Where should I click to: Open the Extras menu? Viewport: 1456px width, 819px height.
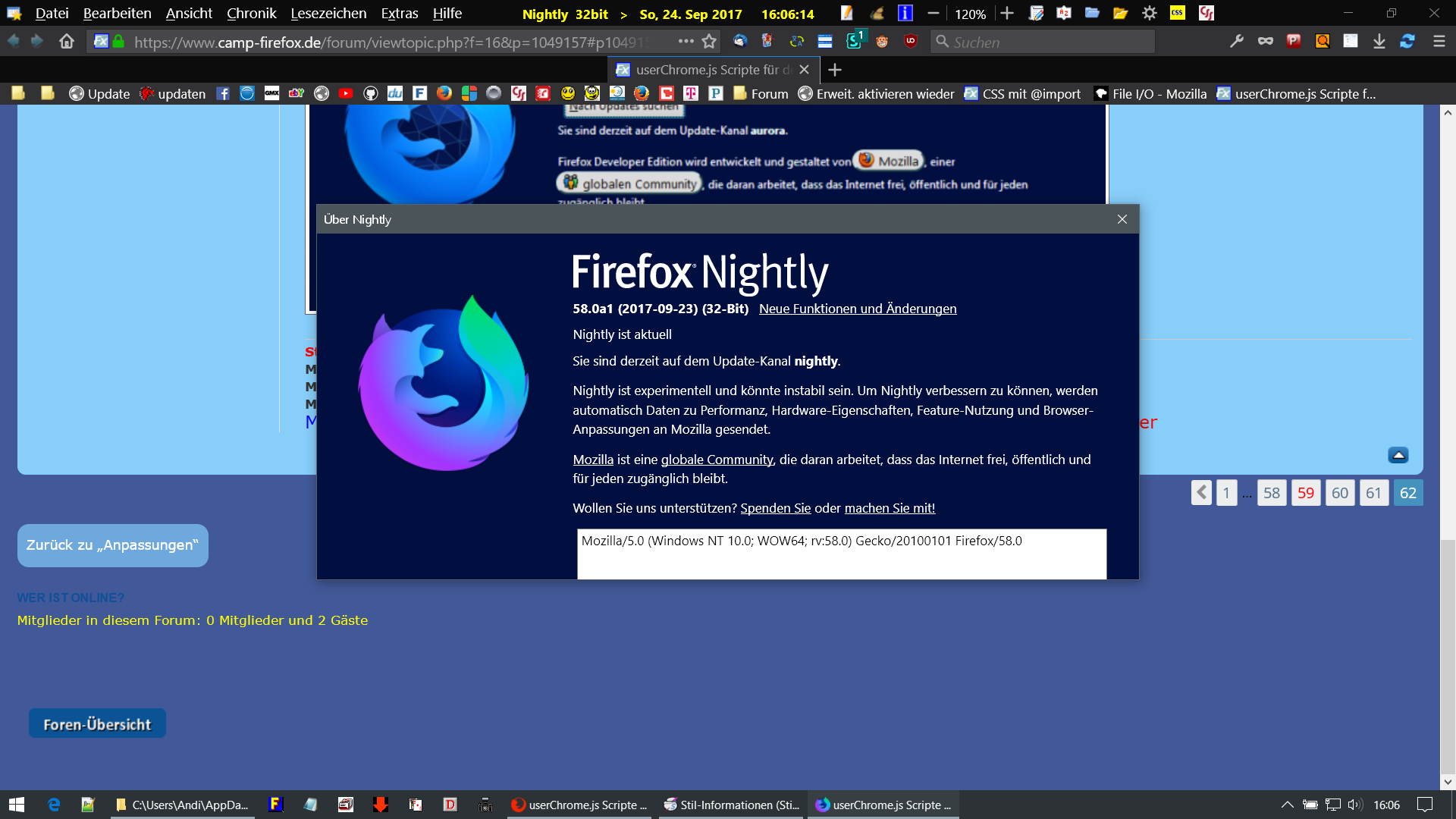click(x=399, y=14)
